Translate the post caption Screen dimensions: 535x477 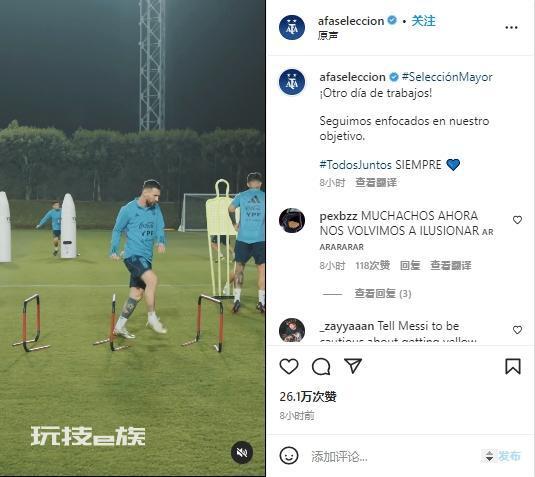[x=376, y=183]
